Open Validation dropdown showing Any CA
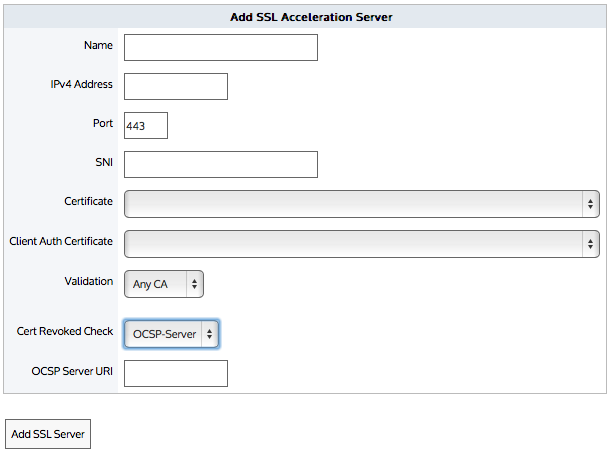 point(164,284)
